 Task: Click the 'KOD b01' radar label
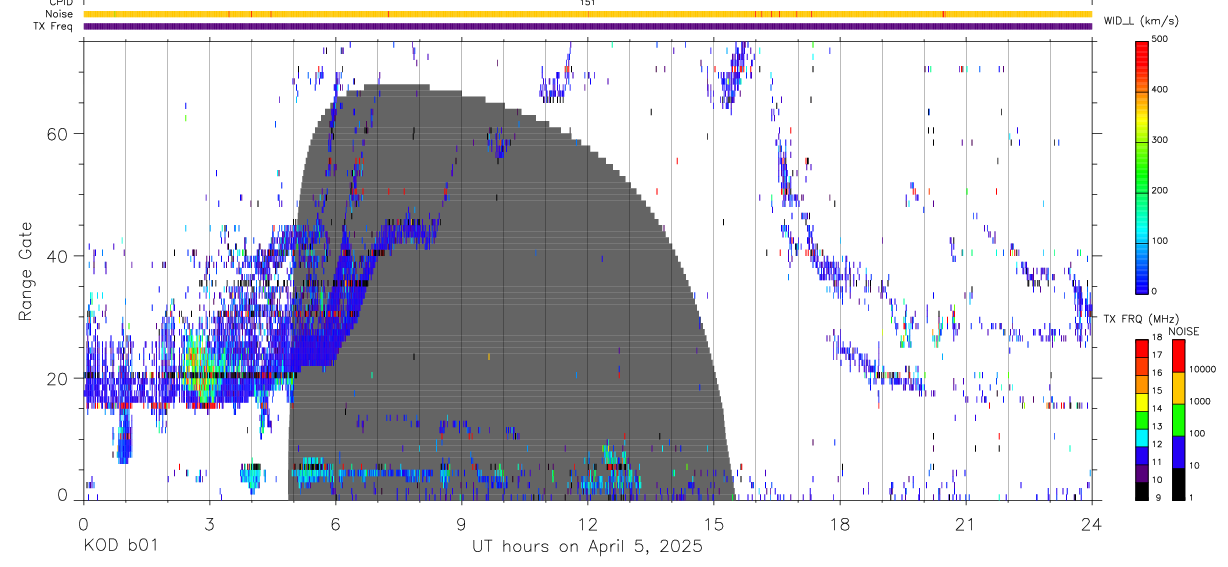coord(119,547)
